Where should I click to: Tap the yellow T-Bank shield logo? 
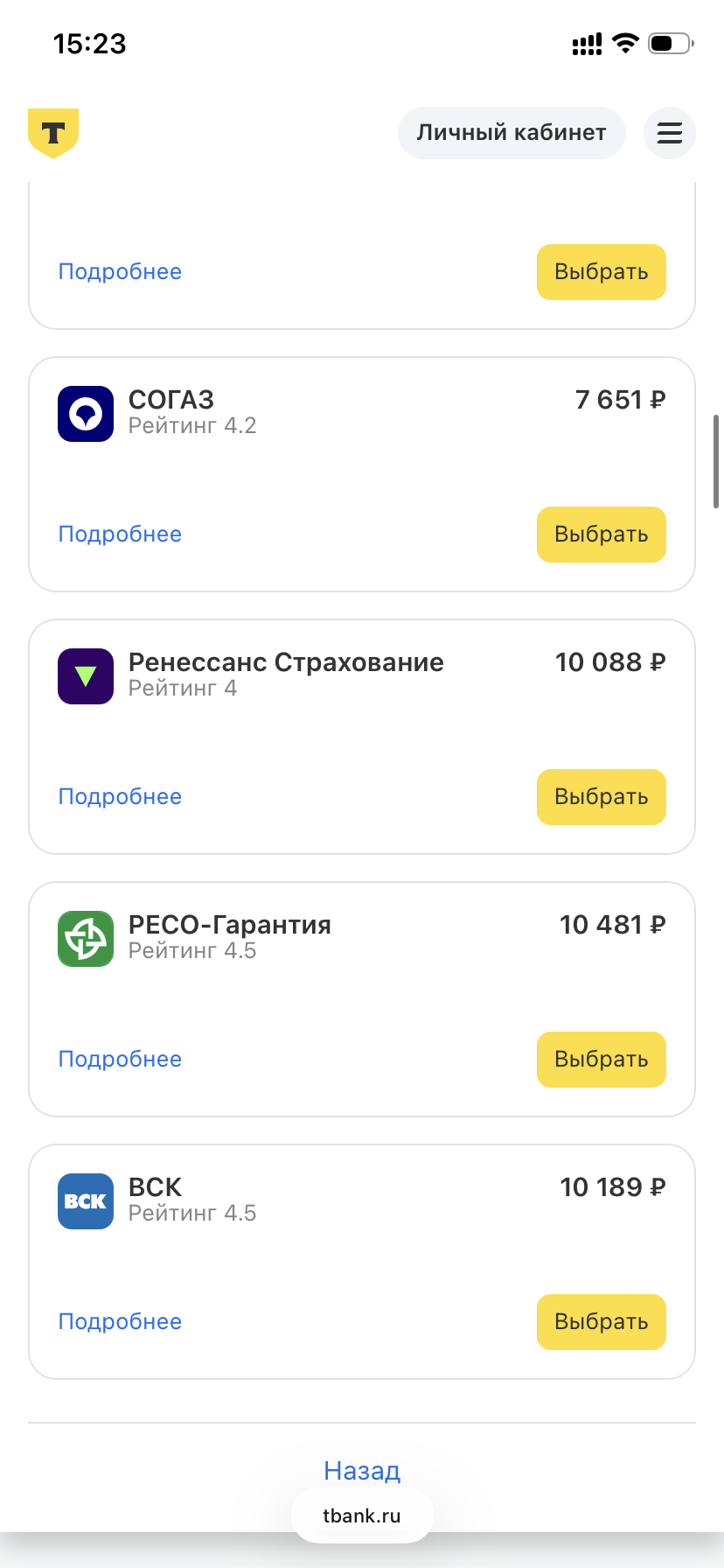tap(53, 133)
